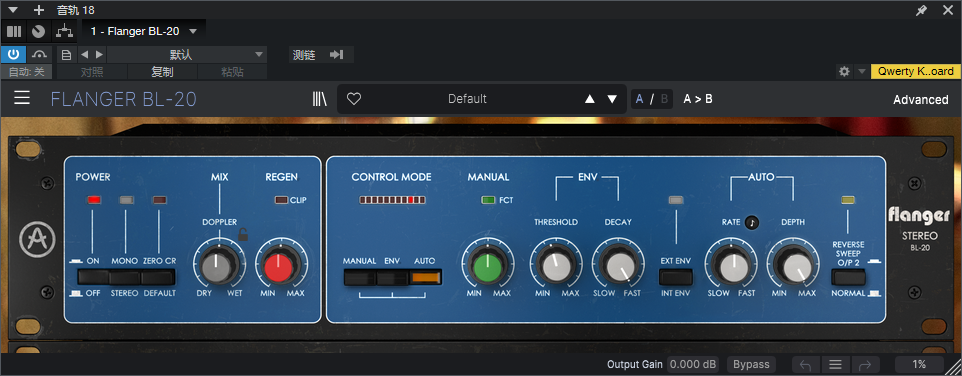Click the 复制 copy button
The width and height of the screenshot is (962, 376).
[163, 72]
